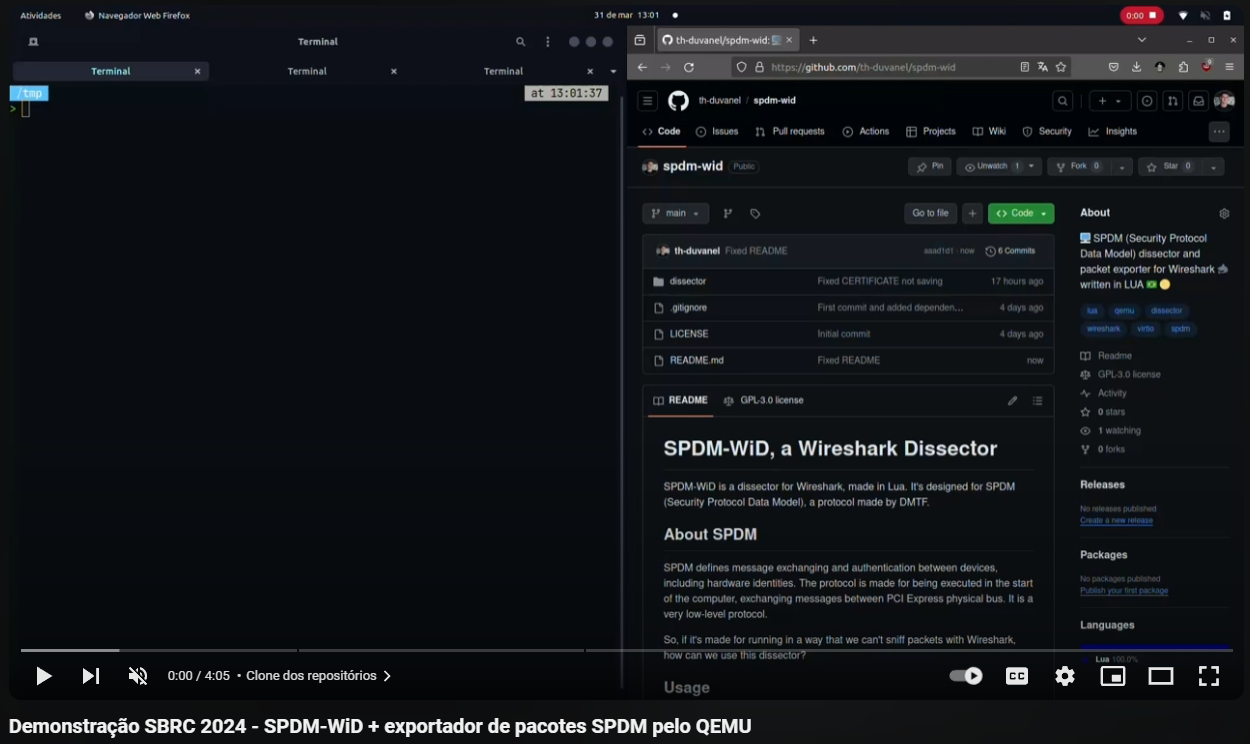Screen dimensions: 1250x744
Task: Unmute the video player volume
Action: pyautogui.click(x=138, y=676)
